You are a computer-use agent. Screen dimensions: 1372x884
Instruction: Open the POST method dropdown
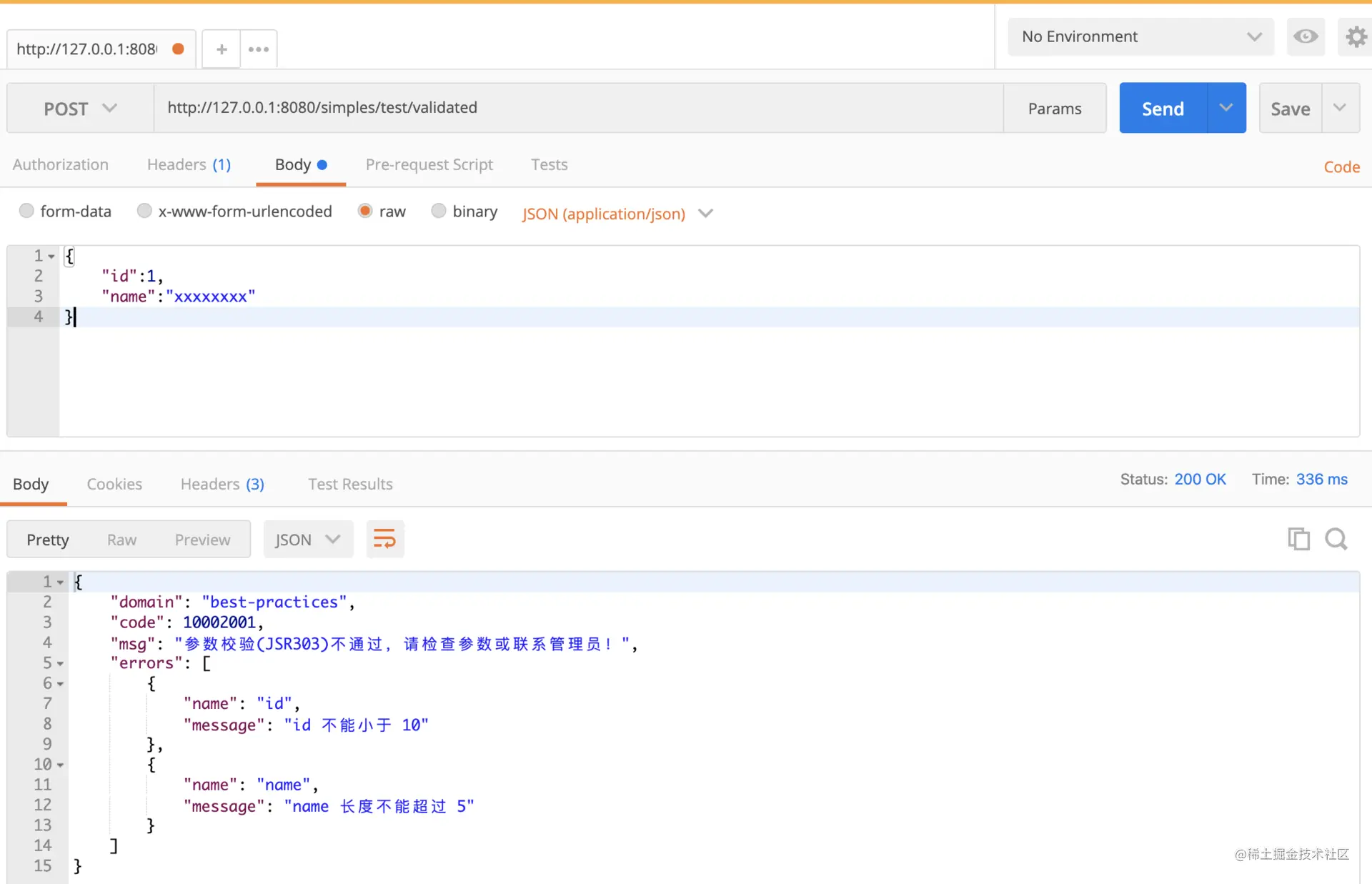pyautogui.click(x=80, y=108)
